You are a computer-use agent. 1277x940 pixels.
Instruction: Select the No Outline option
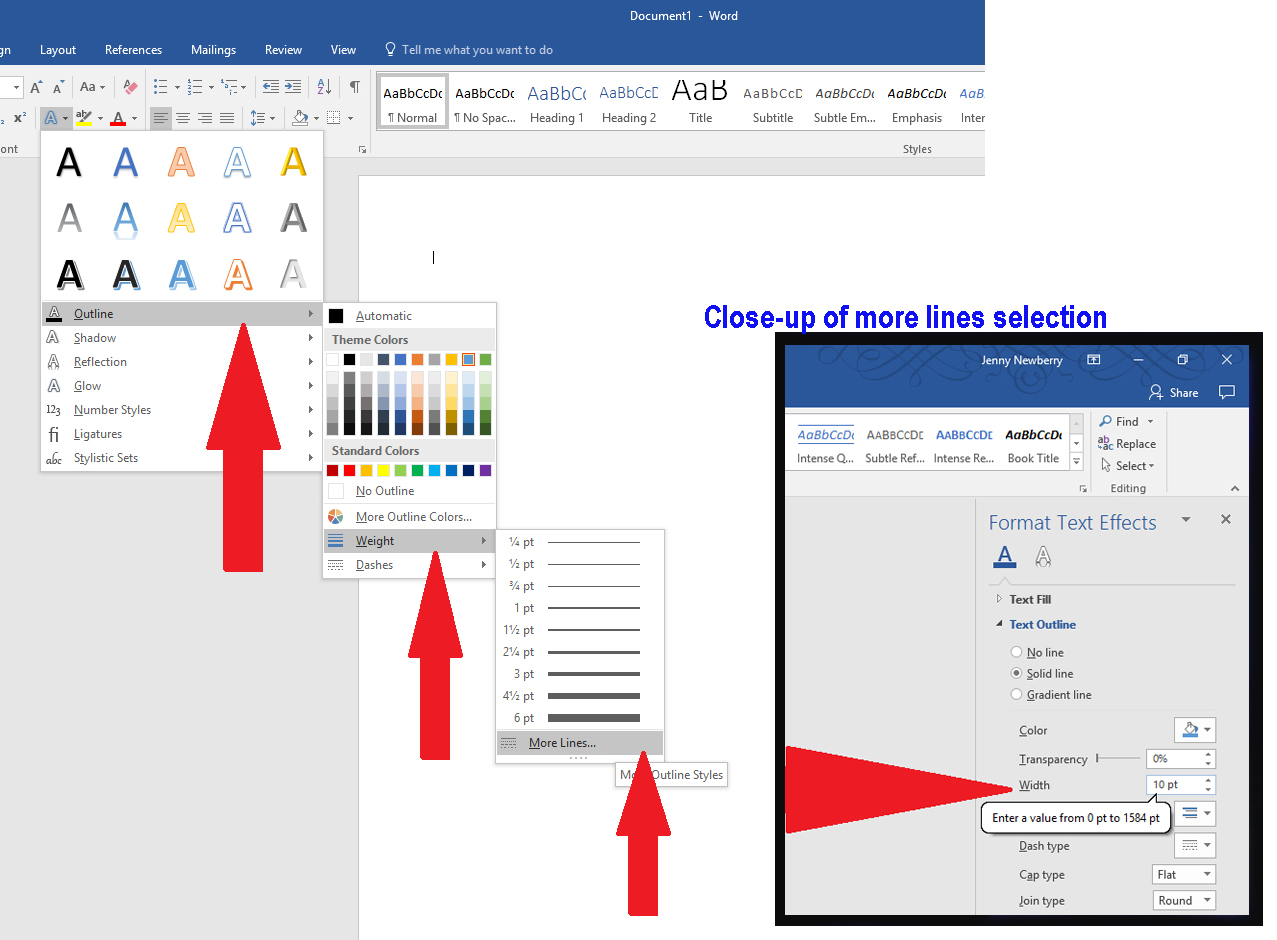click(x=409, y=491)
